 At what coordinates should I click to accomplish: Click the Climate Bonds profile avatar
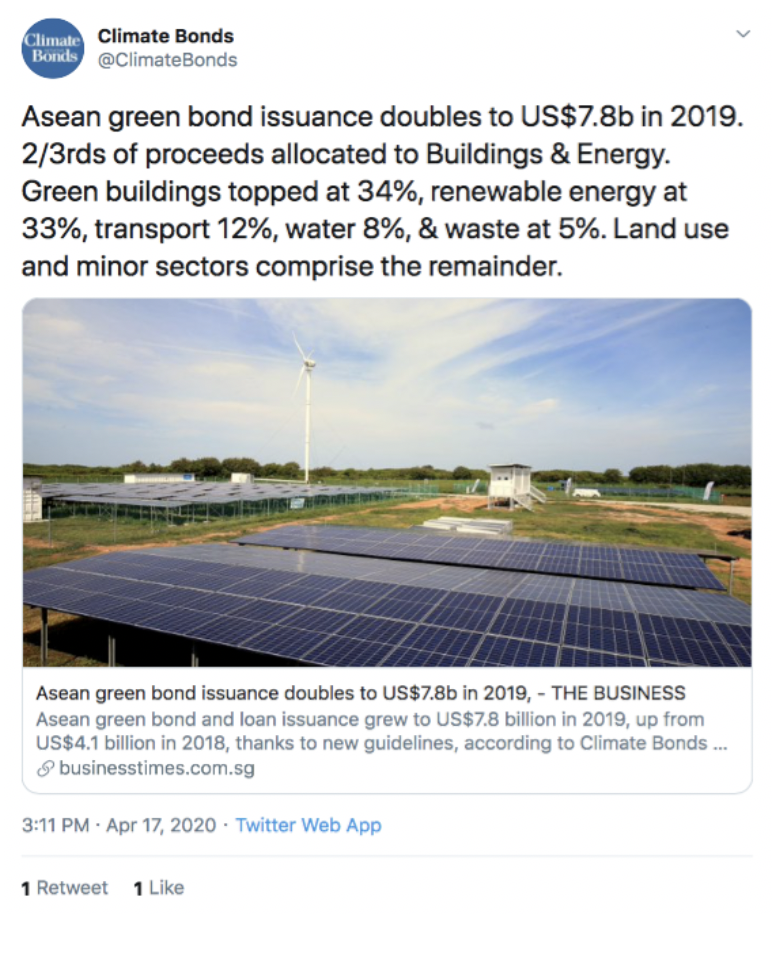52,48
